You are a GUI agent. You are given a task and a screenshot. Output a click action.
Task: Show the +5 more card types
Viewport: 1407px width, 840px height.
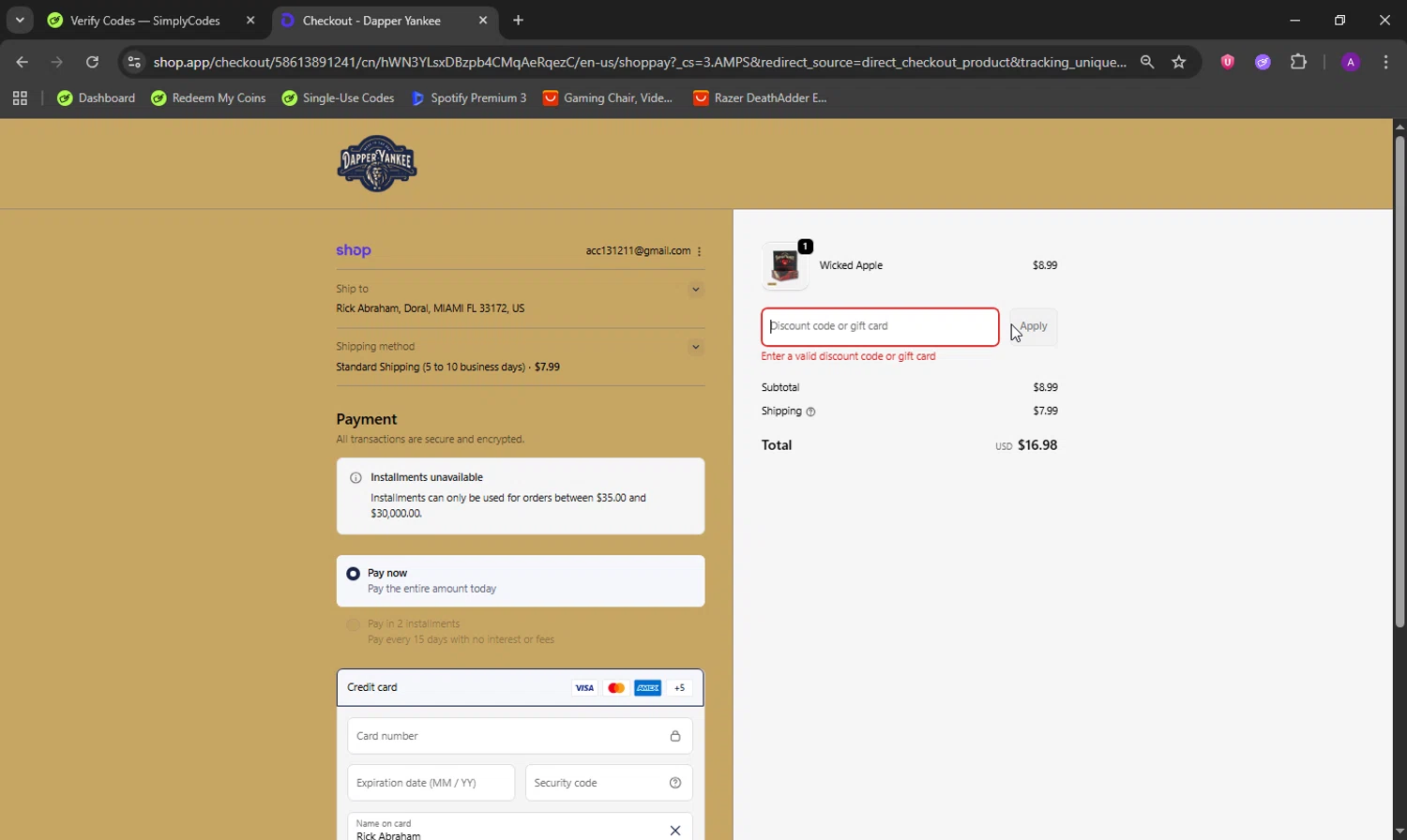[x=680, y=688]
